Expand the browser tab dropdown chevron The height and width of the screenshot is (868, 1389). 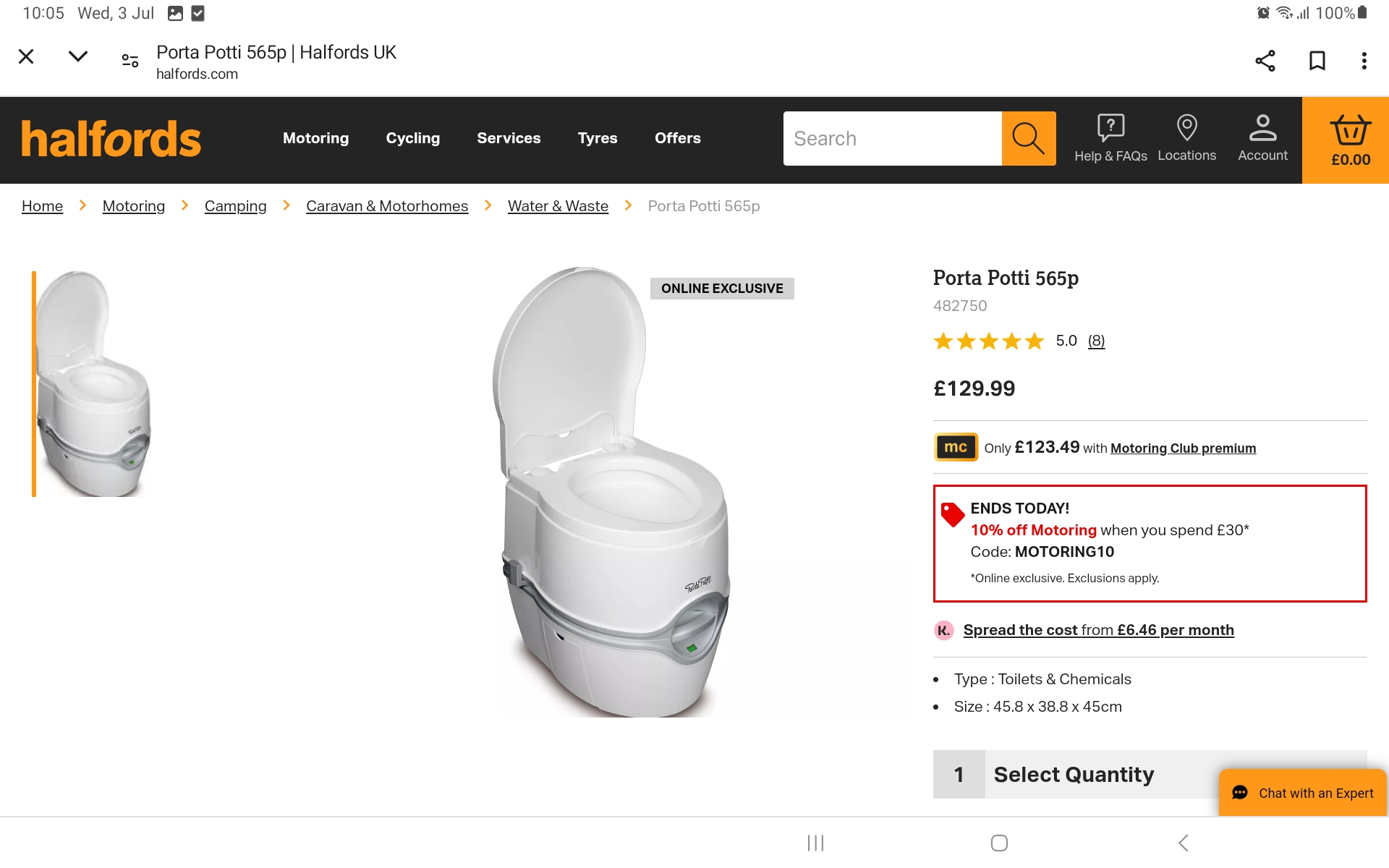pos(77,56)
